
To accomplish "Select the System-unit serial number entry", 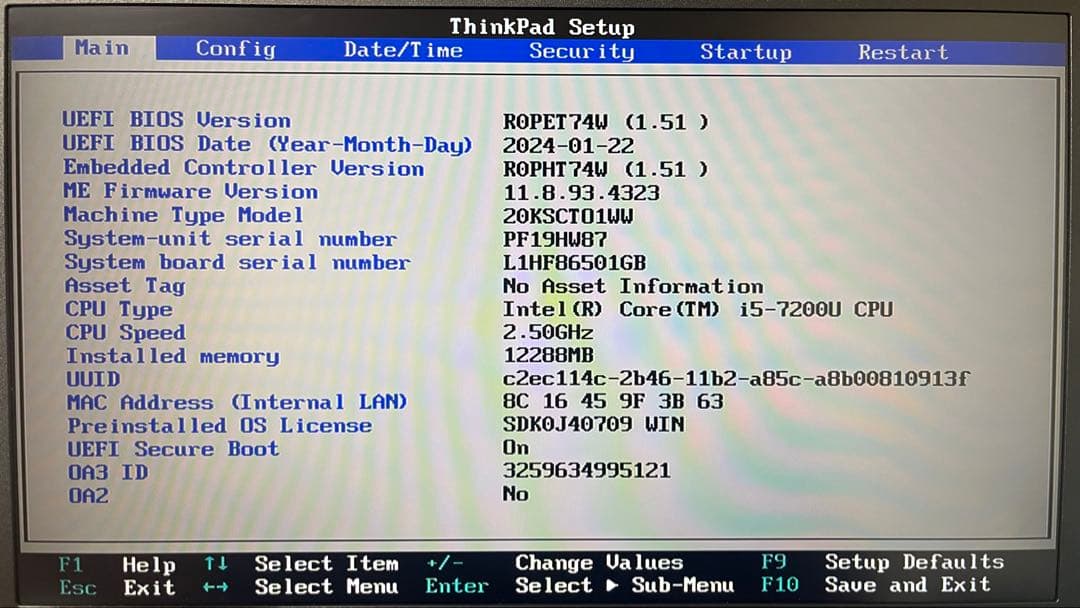I will click(x=229, y=239).
